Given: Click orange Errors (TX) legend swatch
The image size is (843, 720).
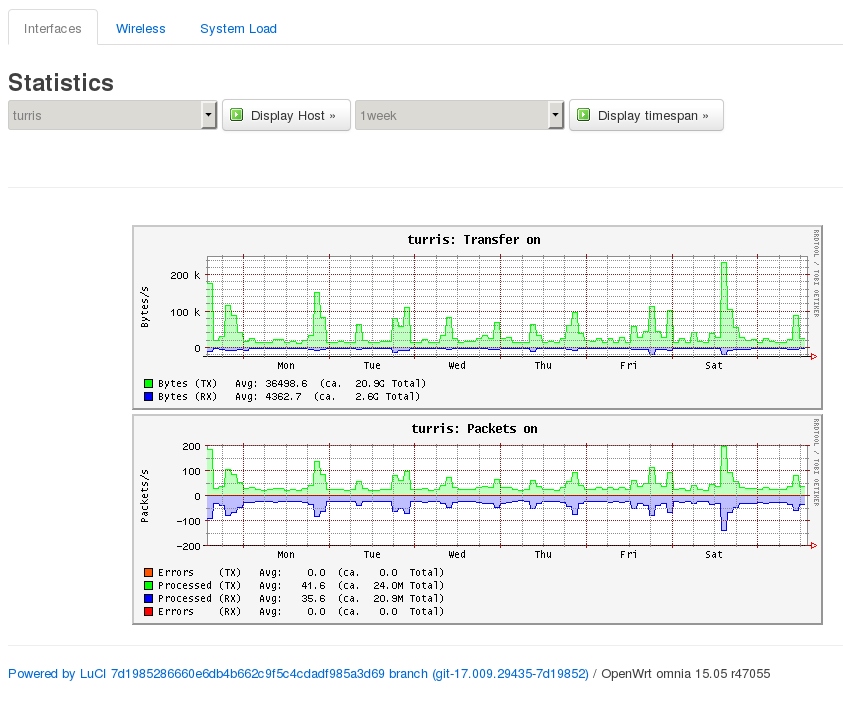Looking at the screenshot, I should coord(148,572).
